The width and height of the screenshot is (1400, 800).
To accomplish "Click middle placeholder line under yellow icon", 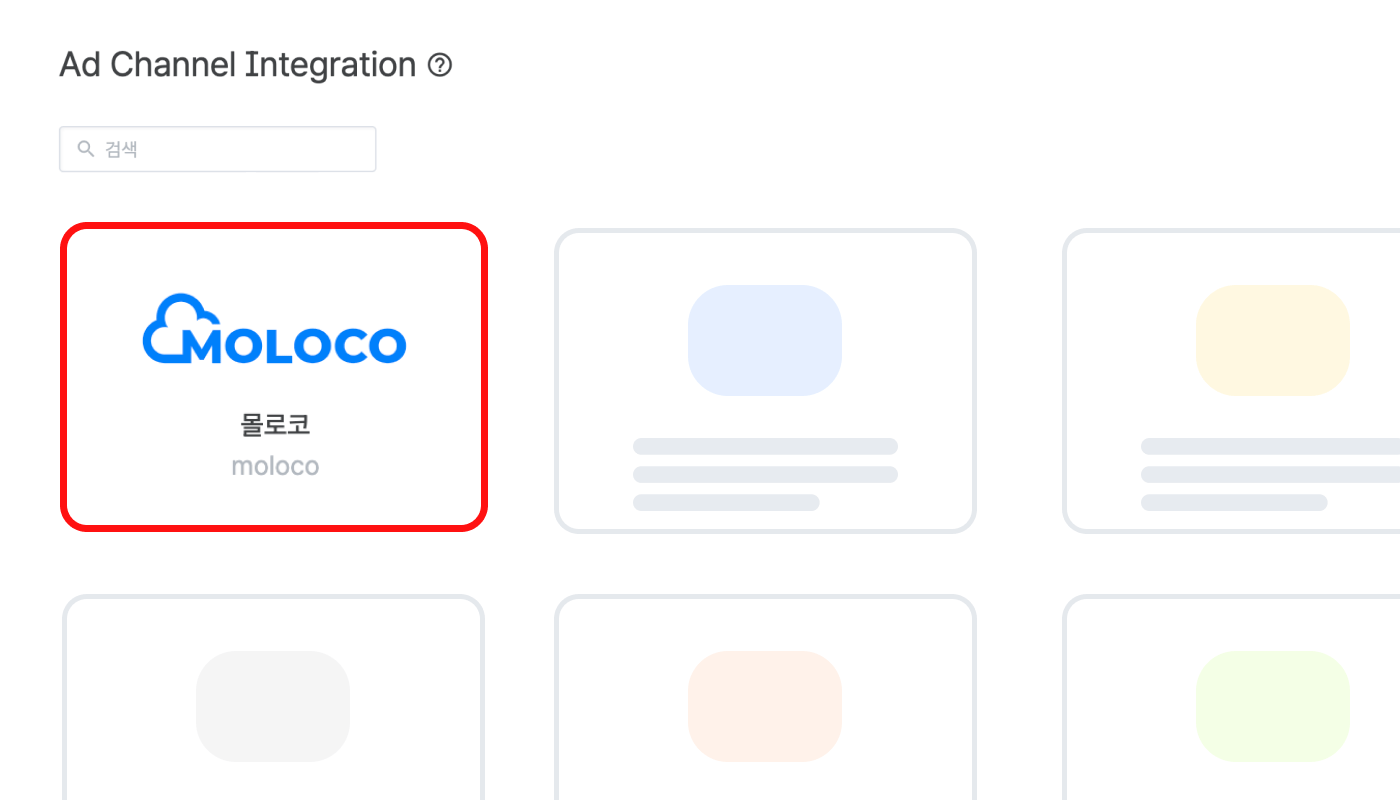I will pos(1270,474).
